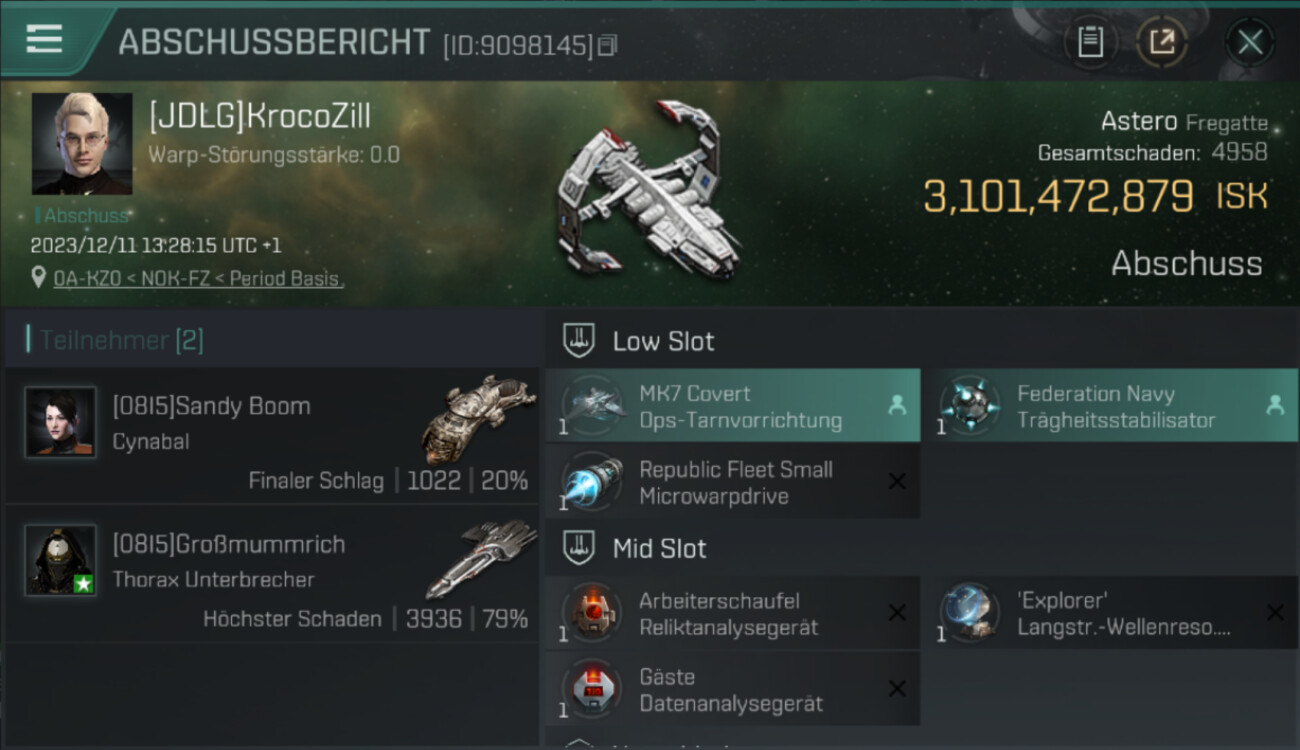Close the Abschussbericht window

coord(1250,42)
